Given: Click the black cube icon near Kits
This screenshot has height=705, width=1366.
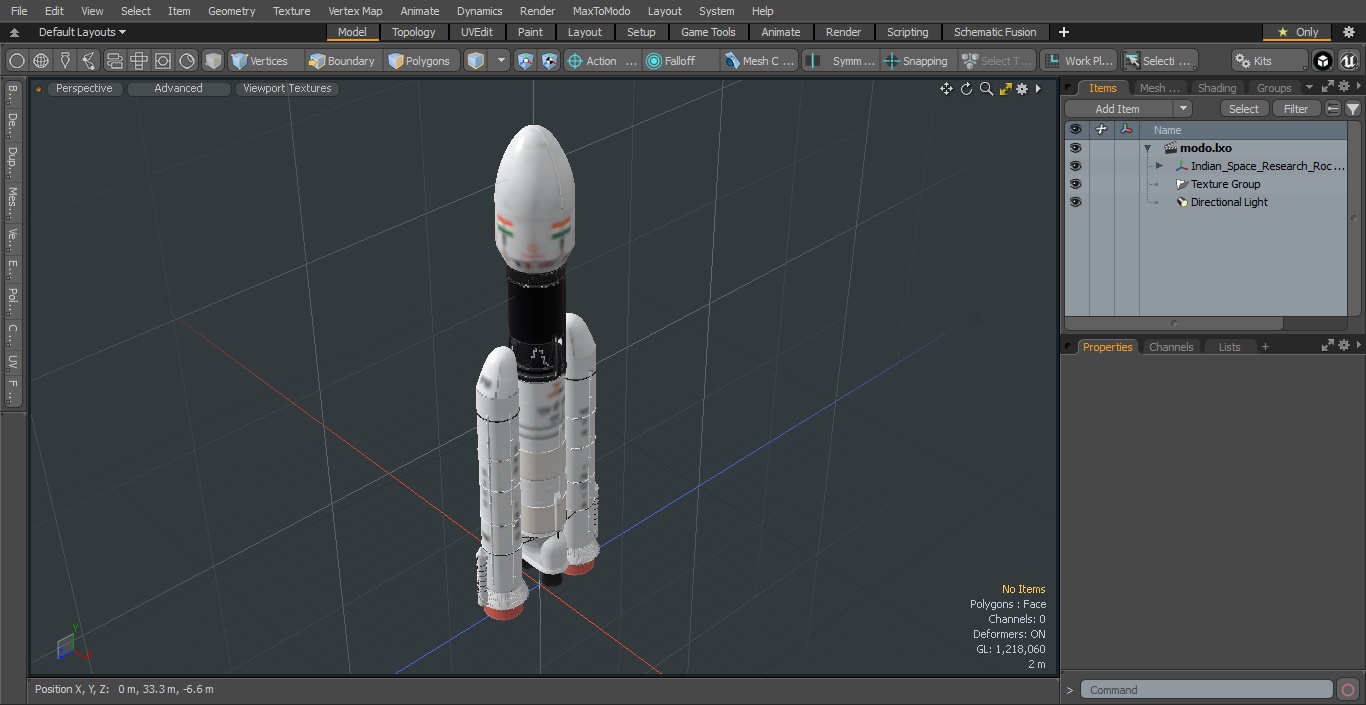Looking at the screenshot, I should pyautogui.click(x=1323, y=61).
